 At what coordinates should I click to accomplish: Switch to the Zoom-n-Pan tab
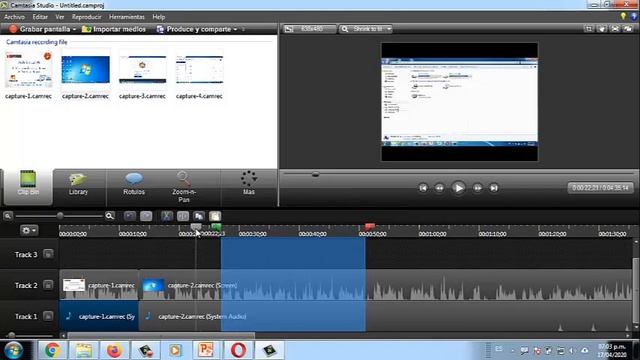tap(184, 187)
